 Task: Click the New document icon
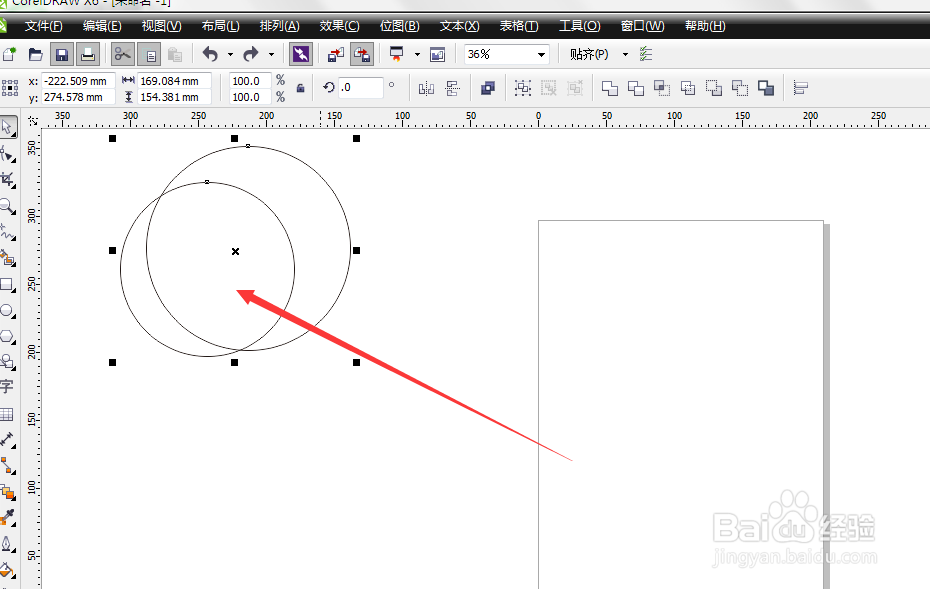[x=9, y=55]
